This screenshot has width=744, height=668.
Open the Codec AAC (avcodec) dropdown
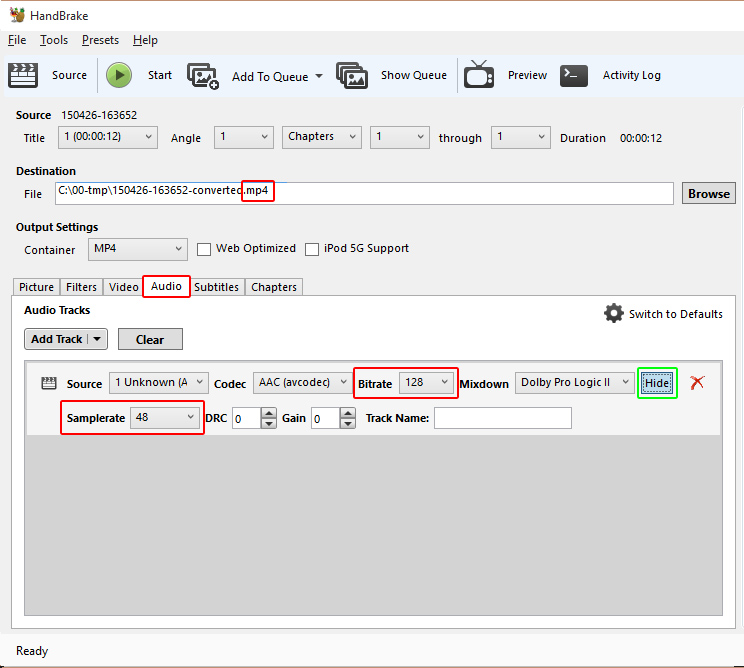302,382
